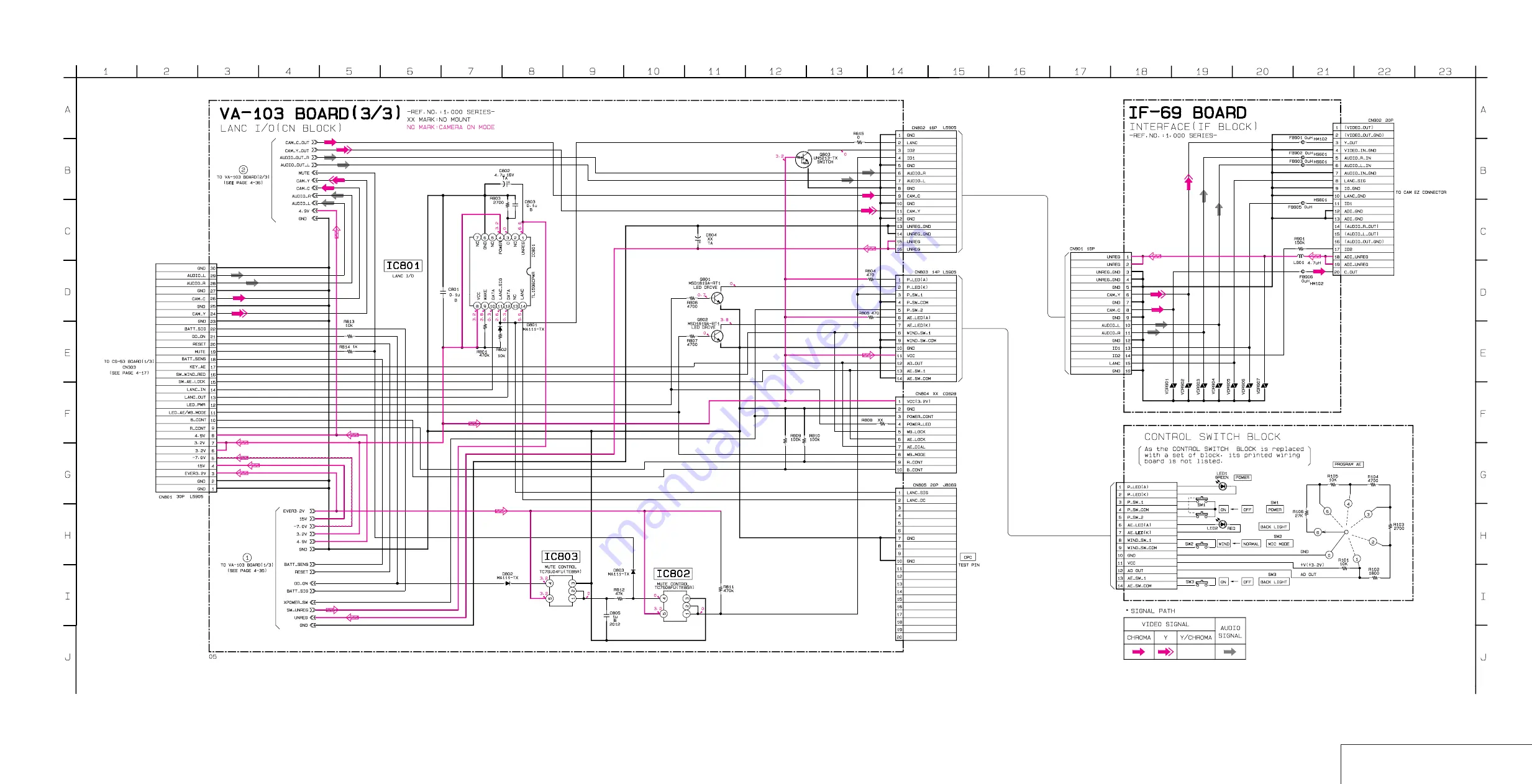Viewport: 1532px width, 784px height.
Task: Click the D802 diode symbol
Action: pos(508,583)
